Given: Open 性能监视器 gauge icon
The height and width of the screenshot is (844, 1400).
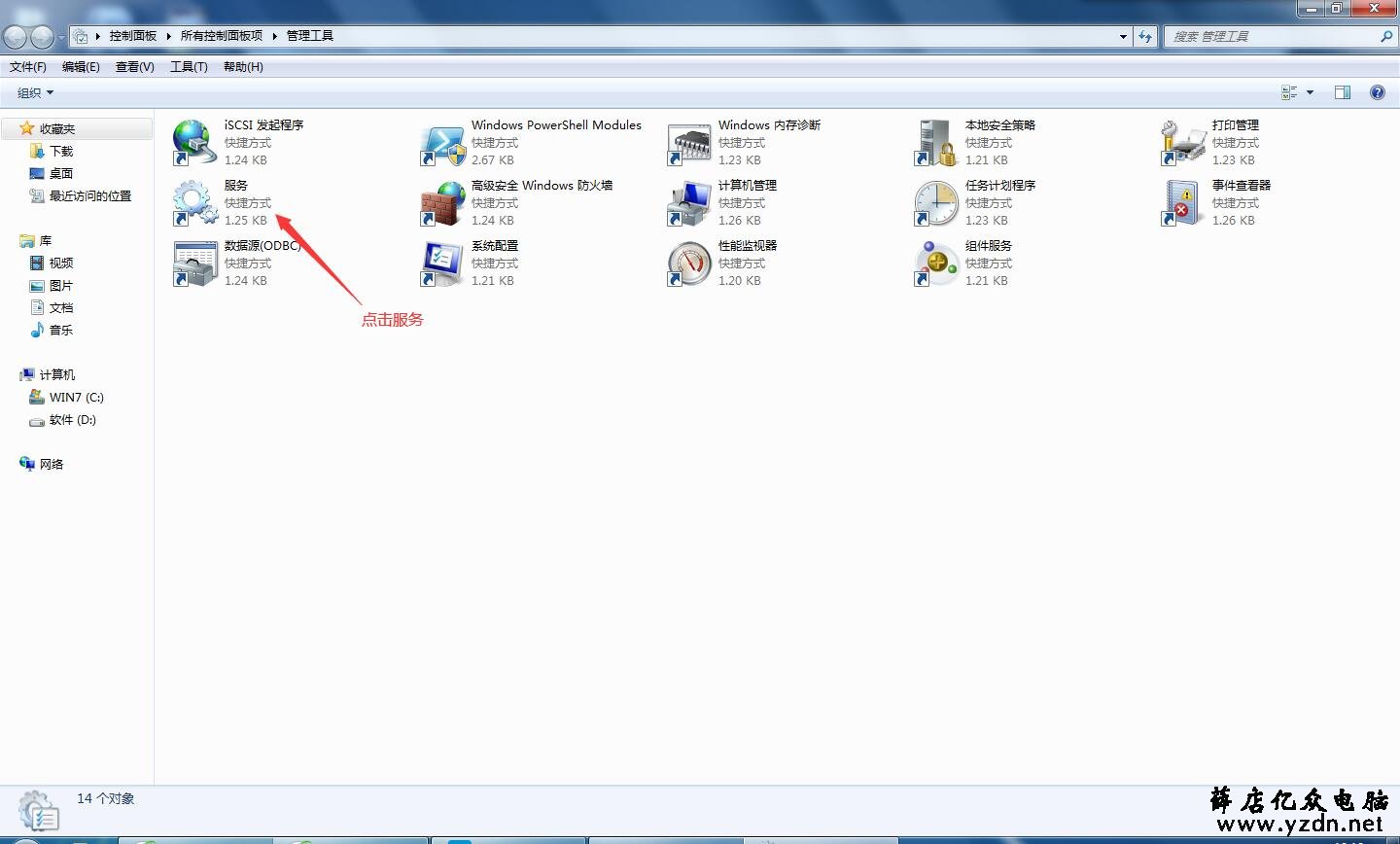Looking at the screenshot, I should click(689, 263).
